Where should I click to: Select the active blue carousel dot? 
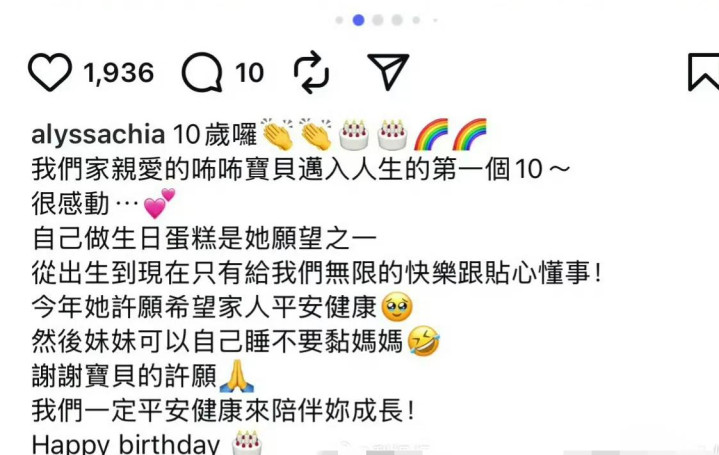[359, 20]
